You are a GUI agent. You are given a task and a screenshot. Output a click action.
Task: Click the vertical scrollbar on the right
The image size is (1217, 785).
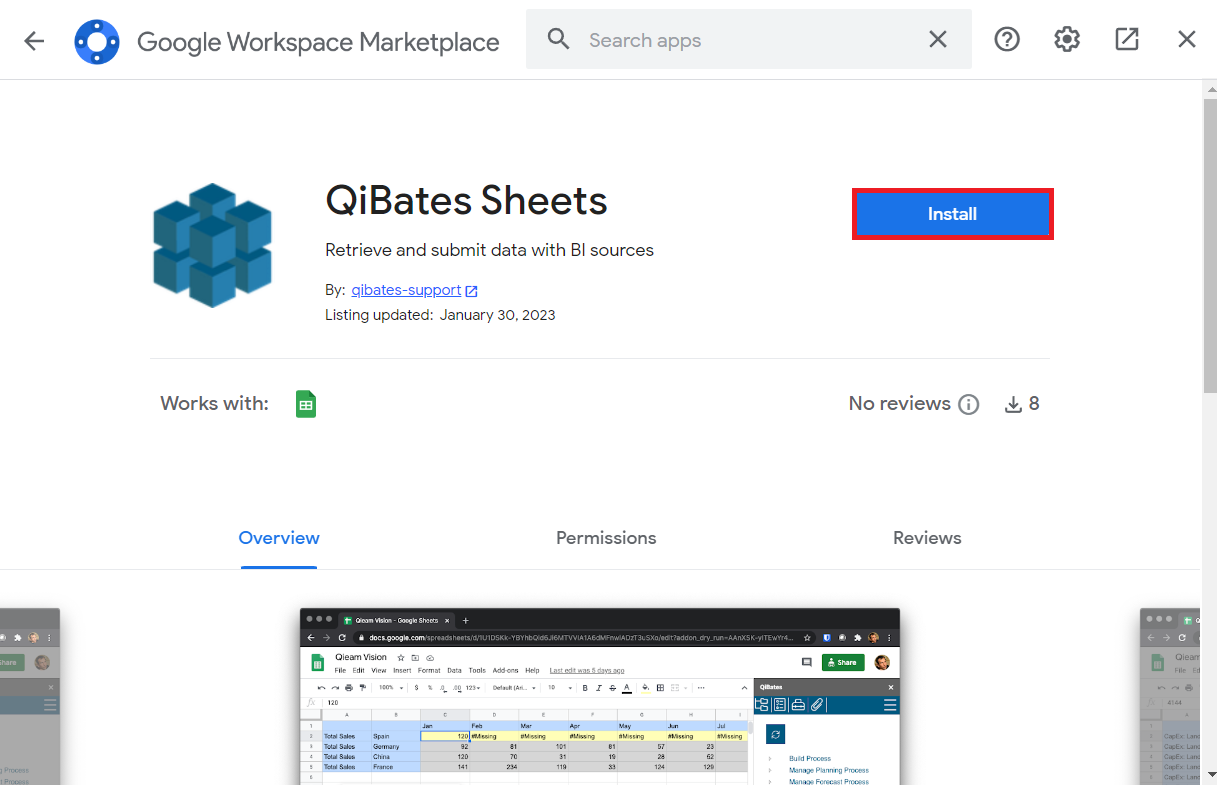coord(1209,240)
